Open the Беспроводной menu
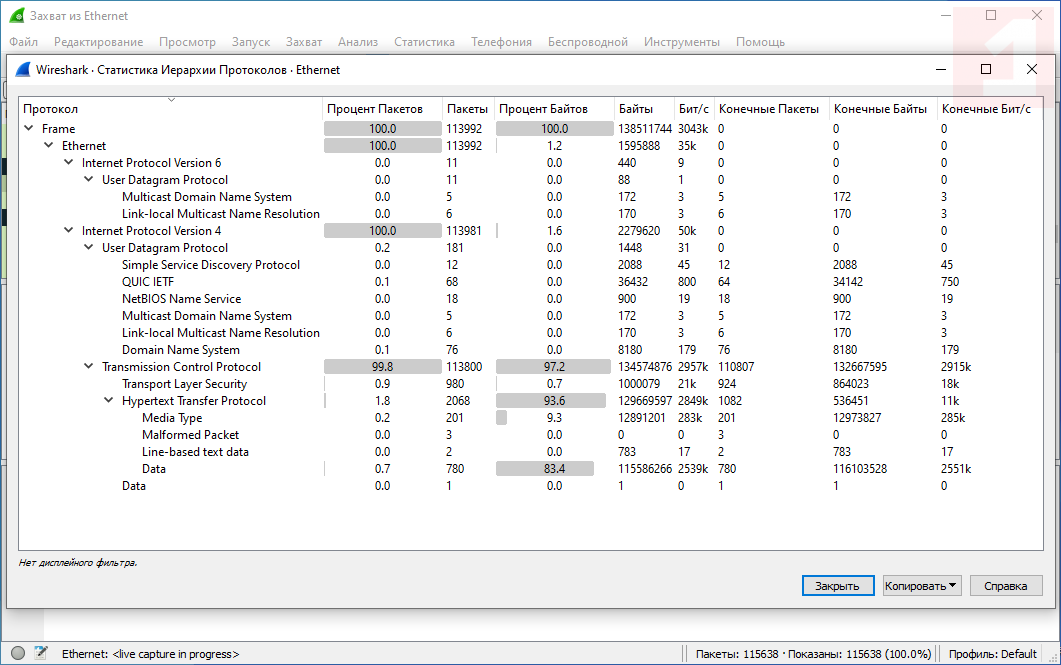1061x665 pixels. pyautogui.click(x=588, y=42)
